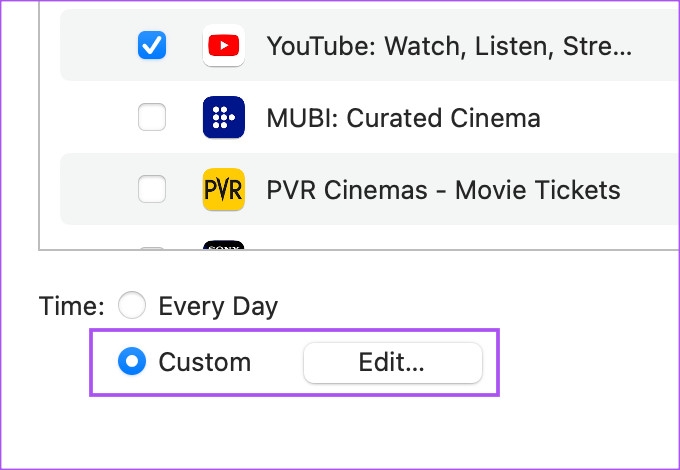Open the Edit... custom schedule button
Image resolution: width=680 pixels, height=470 pixels.
click(393, 363)
